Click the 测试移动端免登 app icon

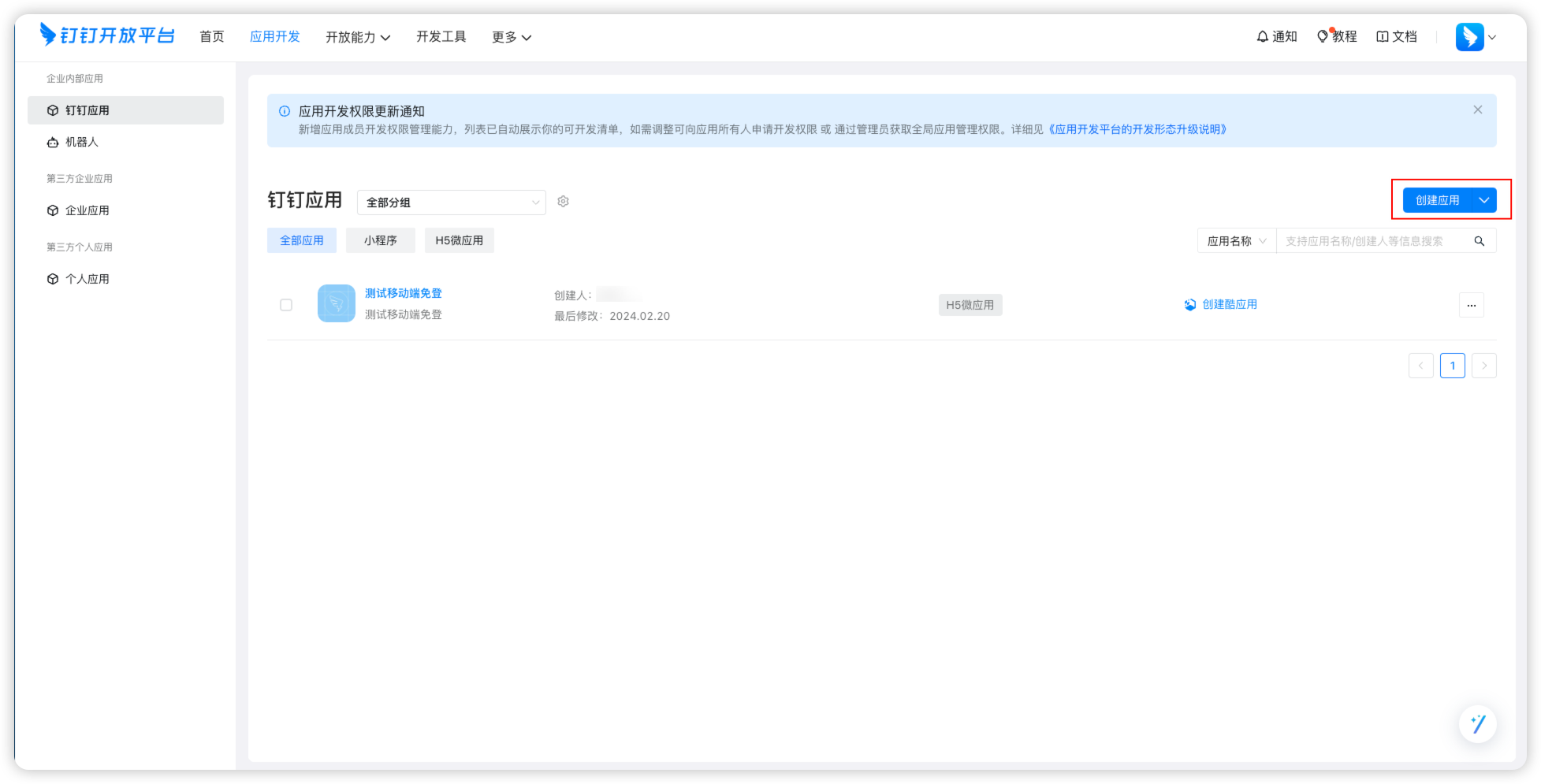coord(337,303)
